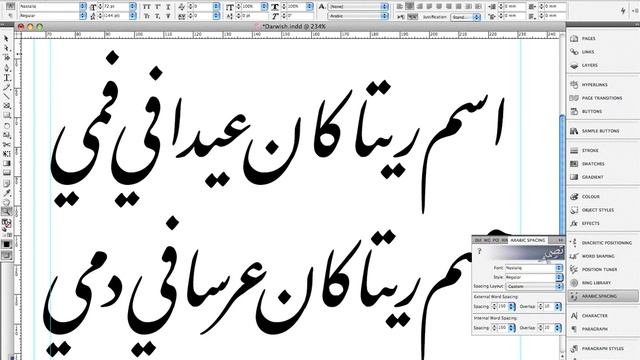Toggle Superscript in control bar
The width and height of the screenshot is (640, 360).
click(x=158, y=7)
